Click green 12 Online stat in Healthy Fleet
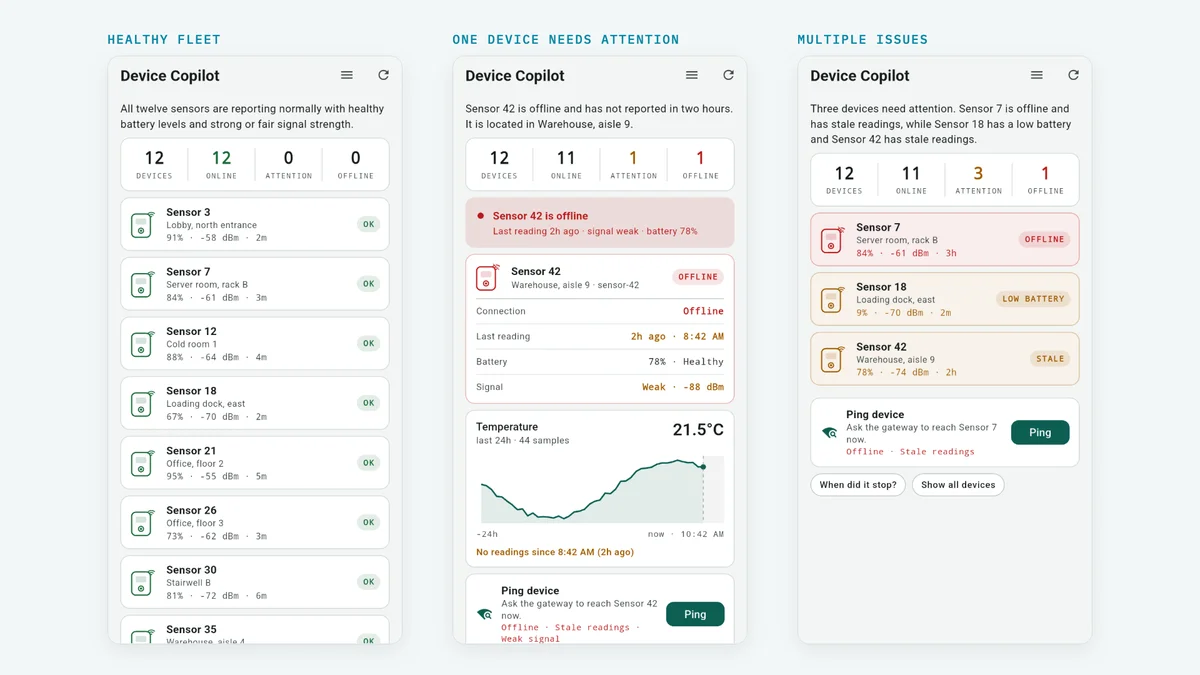The width and height of the screenshot is (1200, 675). tap(221, 164)
